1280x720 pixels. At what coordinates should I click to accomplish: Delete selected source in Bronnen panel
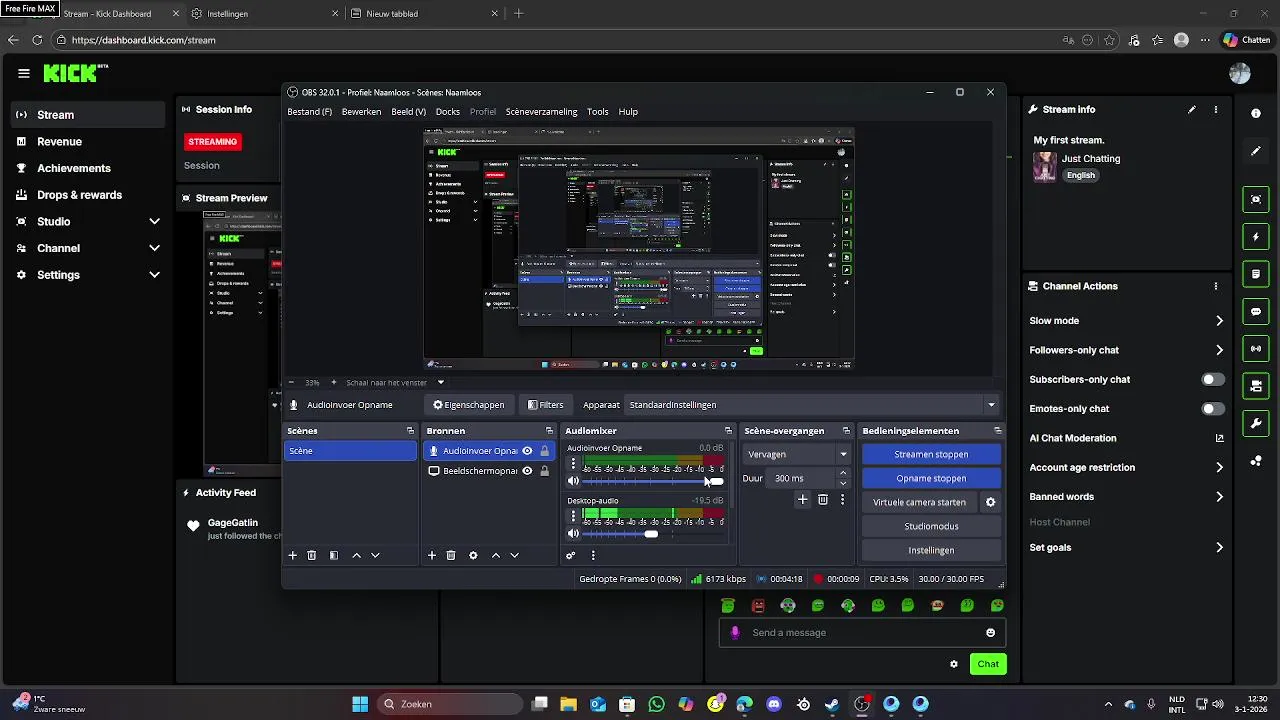(451, 555)
